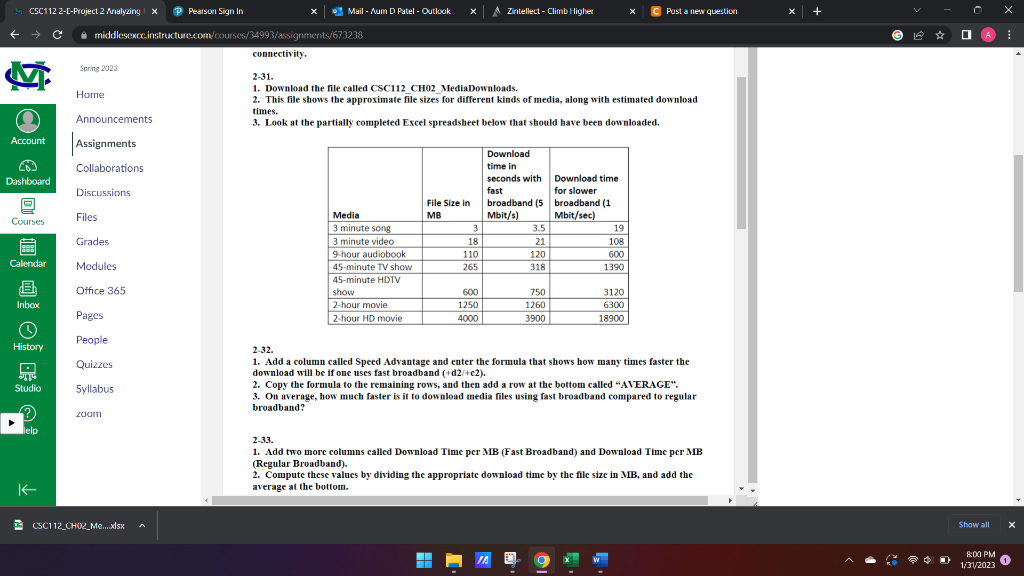Launch Word from the taskbar
1024x576 pixels.
coord(601,561)
